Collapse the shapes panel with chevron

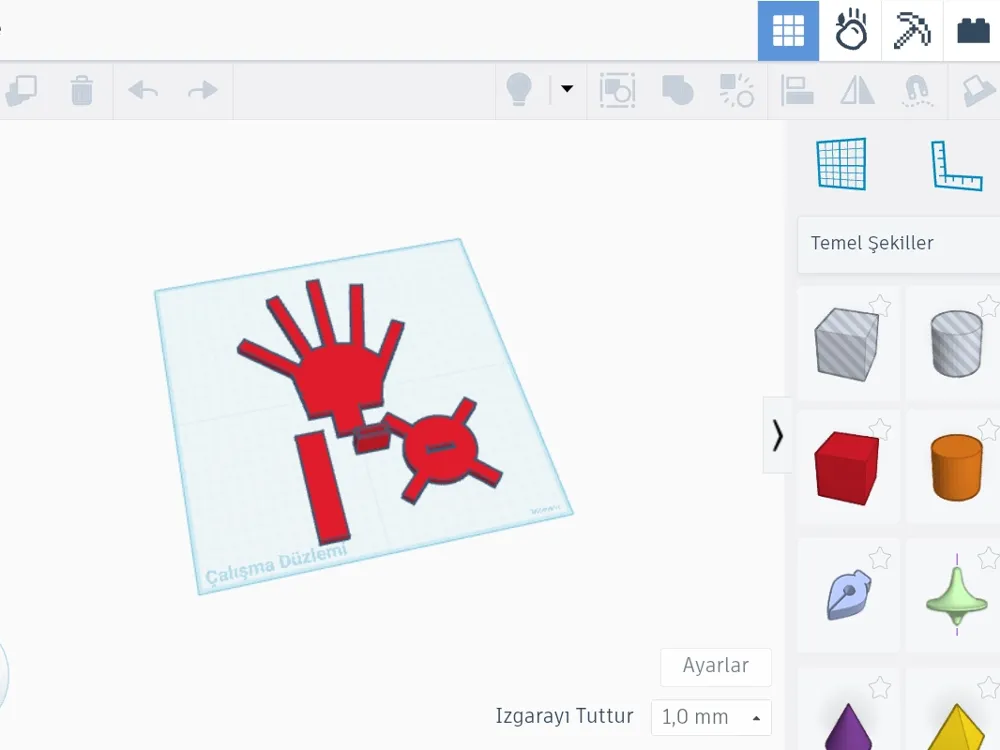coord(777,436)
